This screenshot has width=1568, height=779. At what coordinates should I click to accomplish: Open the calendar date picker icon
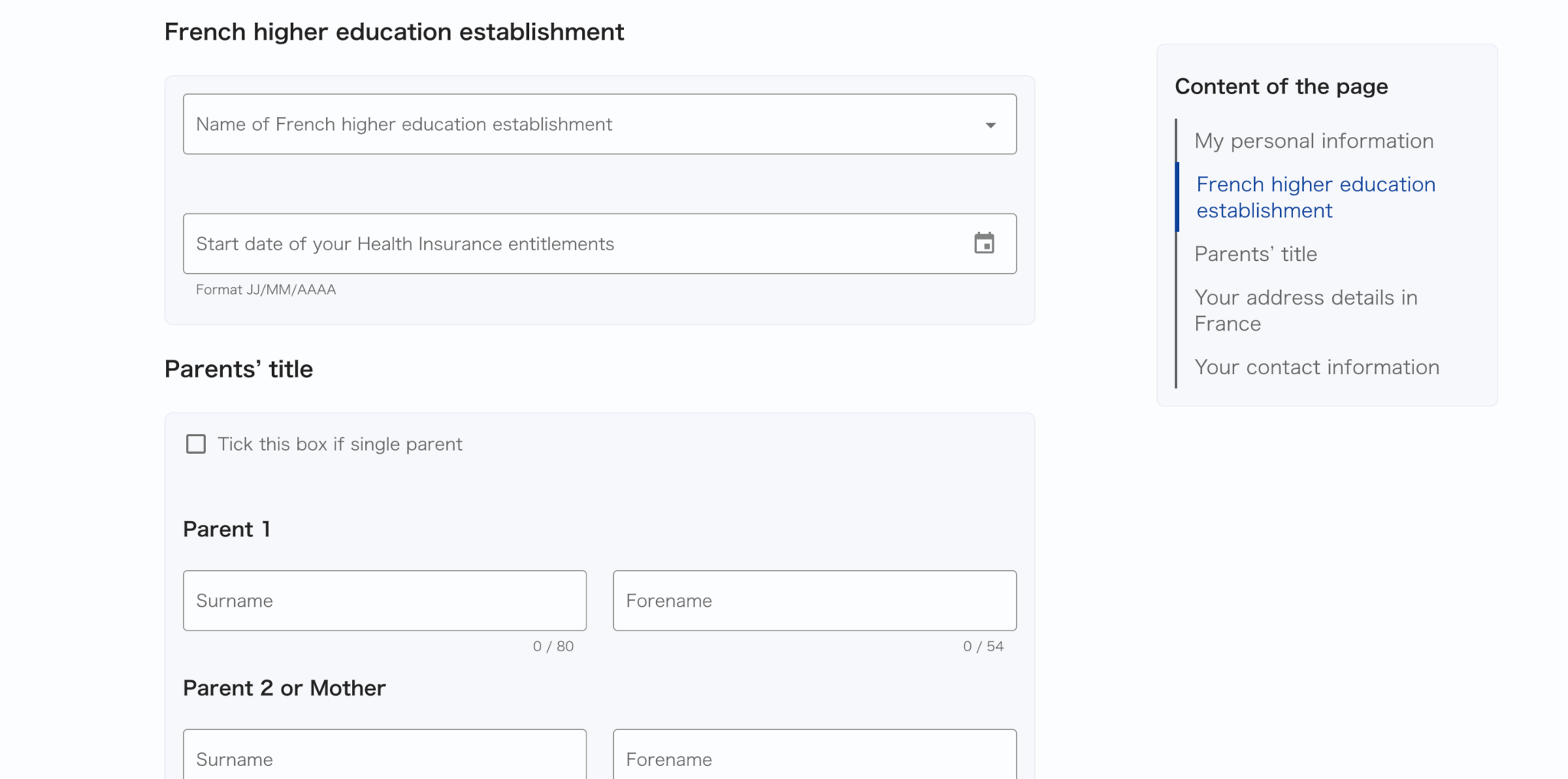coord(984,243)
